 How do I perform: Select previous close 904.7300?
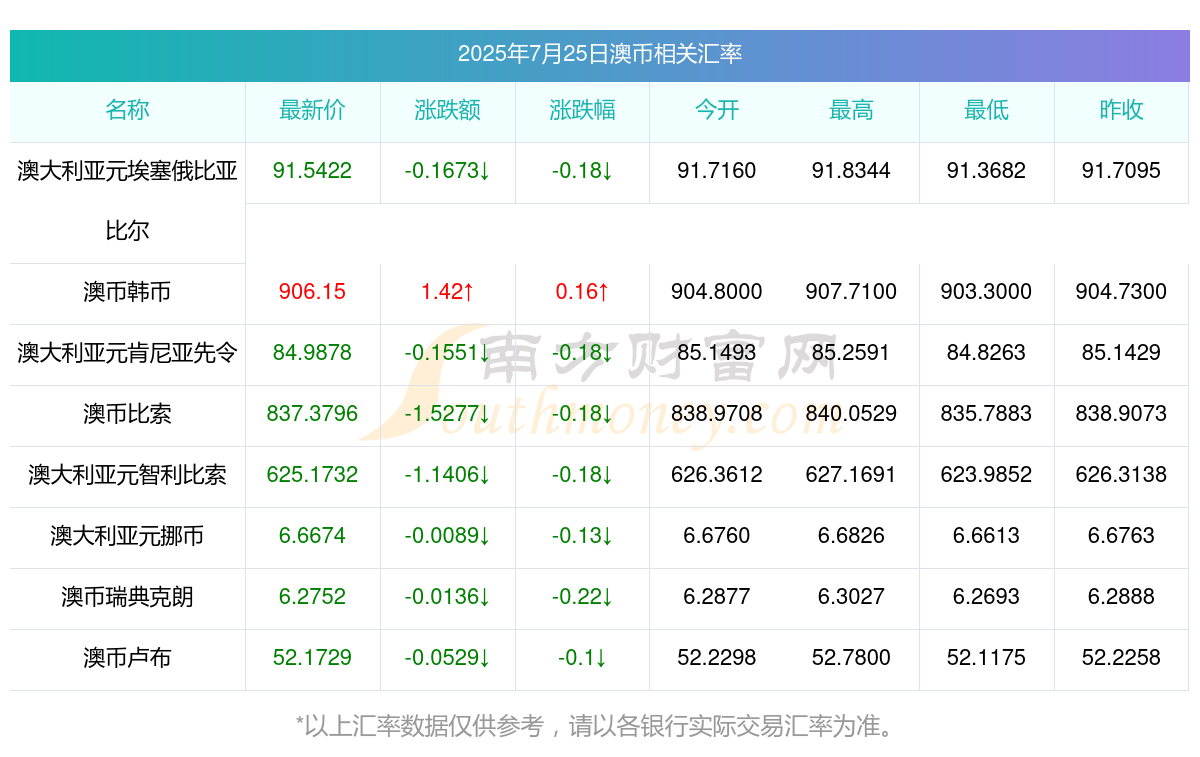pos(1122,292)
